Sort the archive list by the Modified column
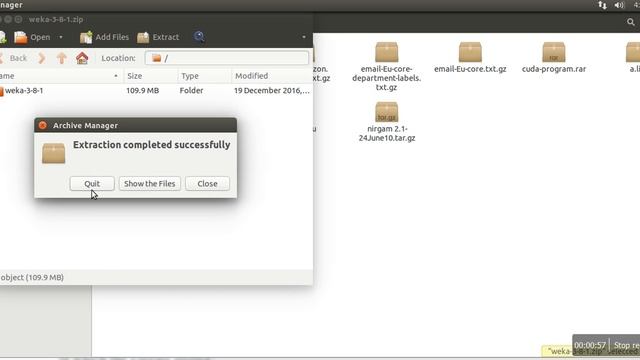The width and height of the screenshot is (640, 360). 272,76
